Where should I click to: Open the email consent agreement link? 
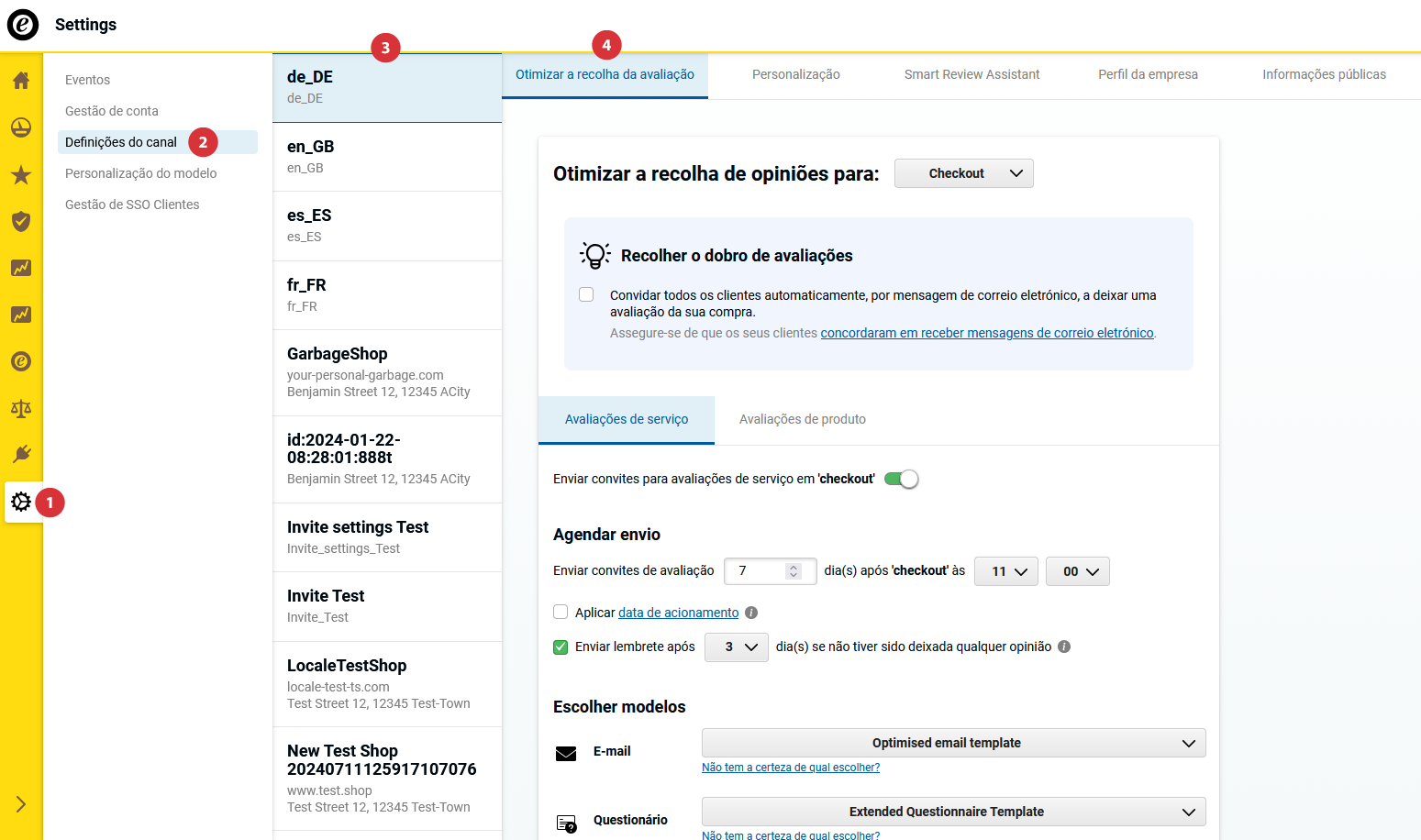[986, 333]
